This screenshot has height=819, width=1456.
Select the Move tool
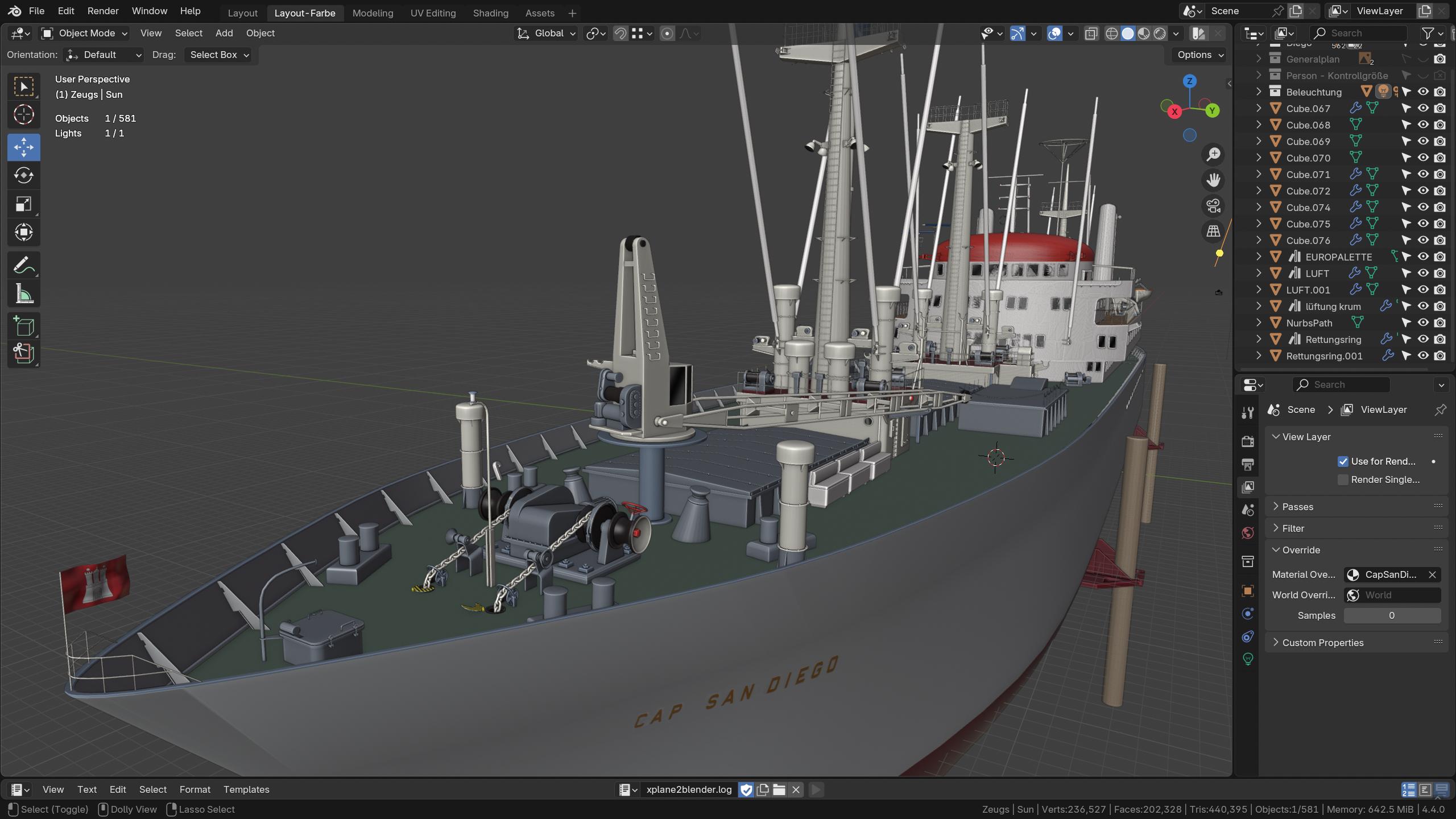(x=23, y=147)
